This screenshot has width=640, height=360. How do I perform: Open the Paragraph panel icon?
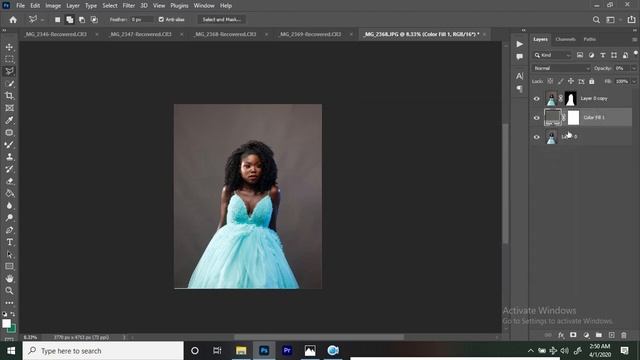point(519,89)
